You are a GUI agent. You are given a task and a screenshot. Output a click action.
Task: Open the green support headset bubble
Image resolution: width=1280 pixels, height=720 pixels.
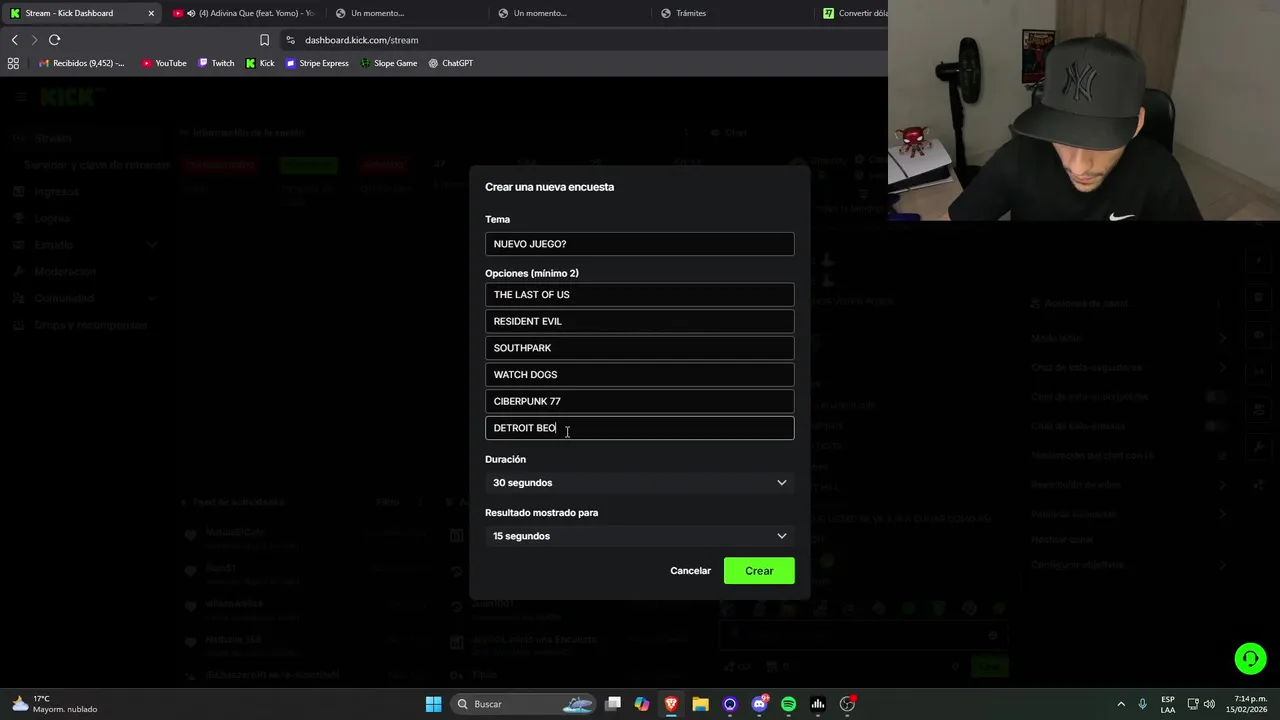pyautogui.click(x=1250, y=658)
